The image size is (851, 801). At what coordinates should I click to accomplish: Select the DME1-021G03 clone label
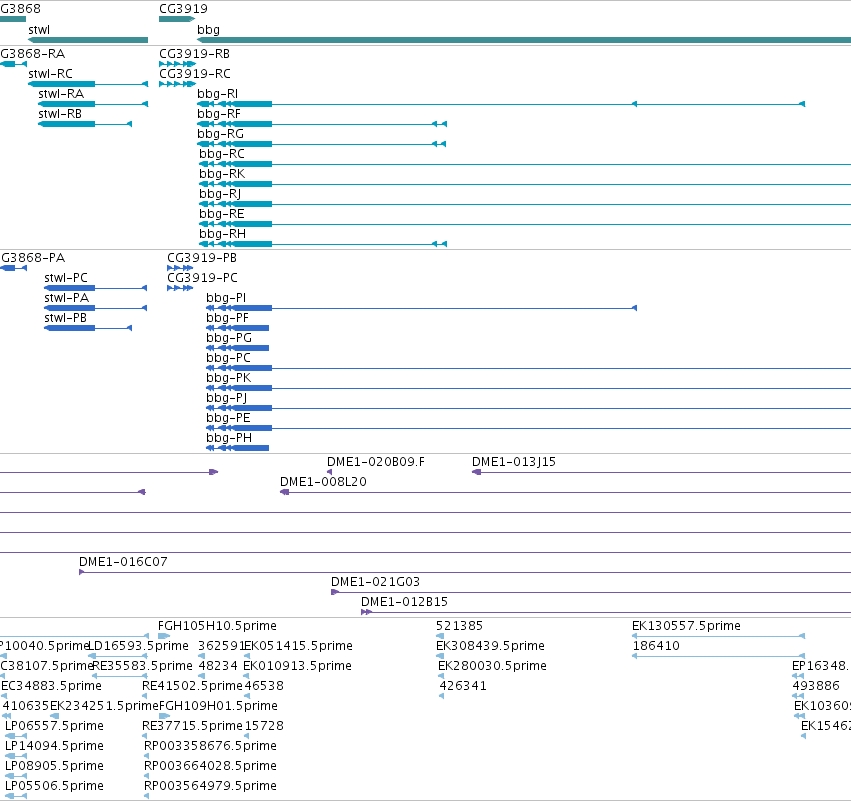coord(375,582)
